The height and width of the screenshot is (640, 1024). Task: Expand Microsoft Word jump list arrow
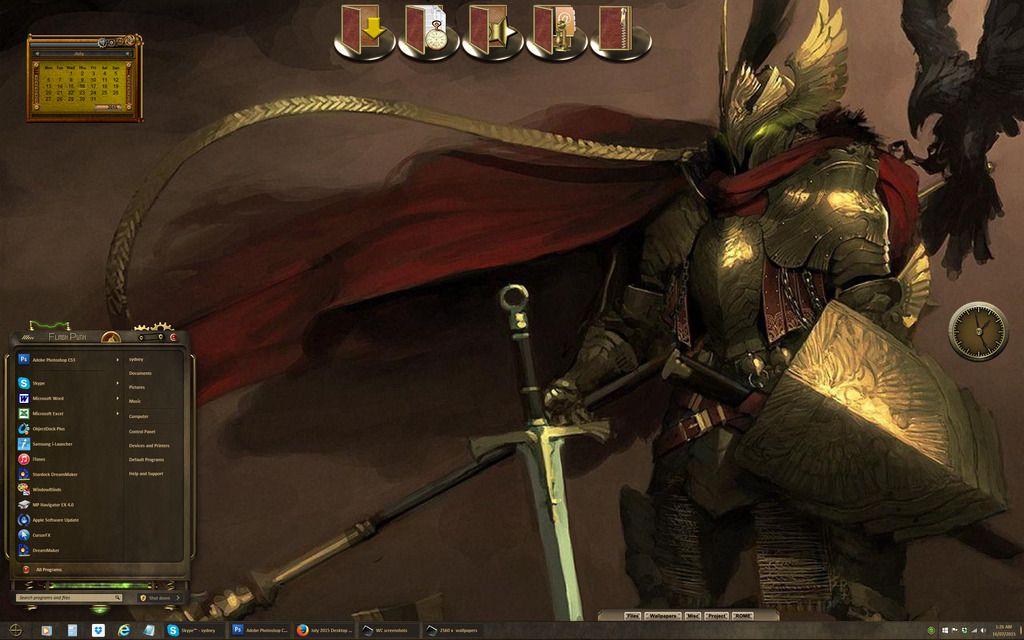(x=118, y=398)
